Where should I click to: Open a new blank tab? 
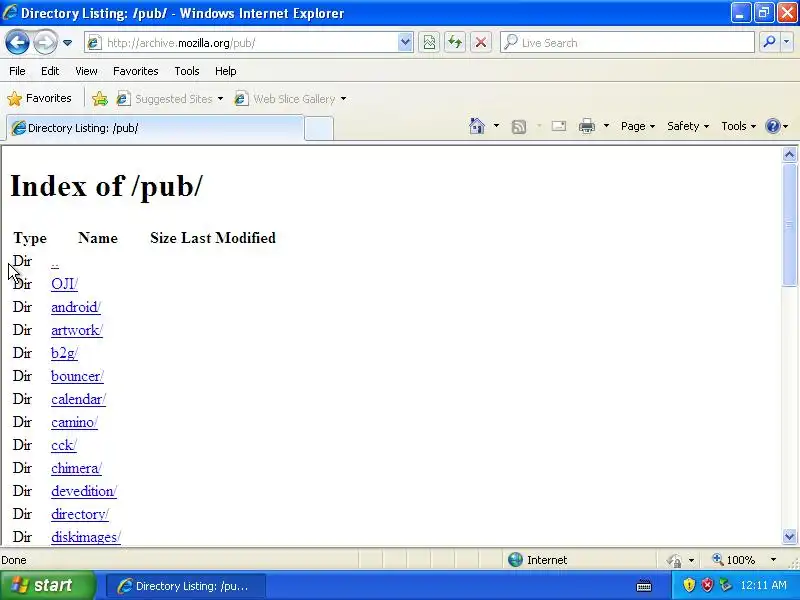click(x=319, y=128)
